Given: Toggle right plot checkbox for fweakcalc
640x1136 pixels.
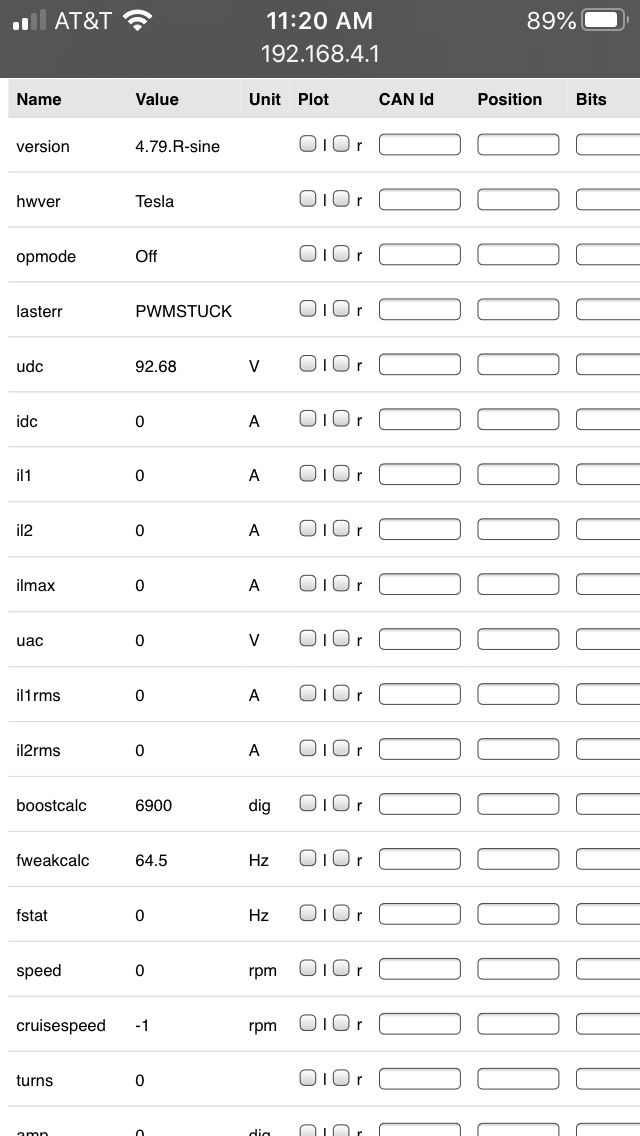Looking at the screenshot, I should (341, 858).
